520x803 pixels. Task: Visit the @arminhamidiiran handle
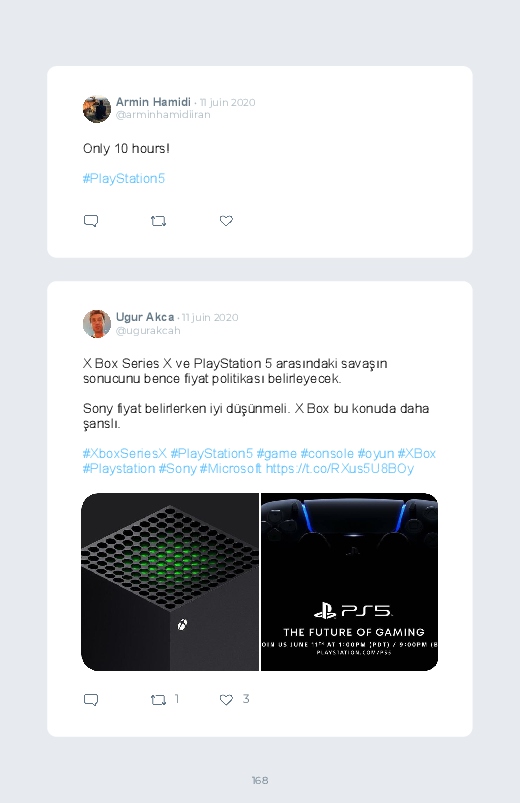click(x=163, y=115)
